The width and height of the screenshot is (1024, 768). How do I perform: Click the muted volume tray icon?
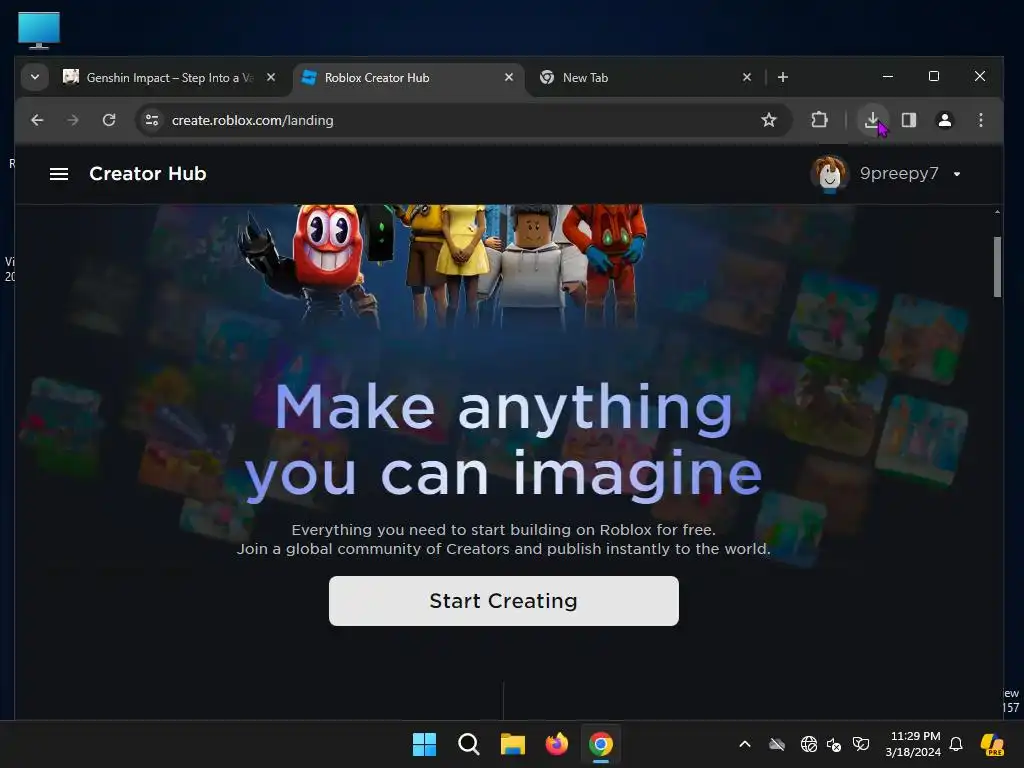point(834,744)
